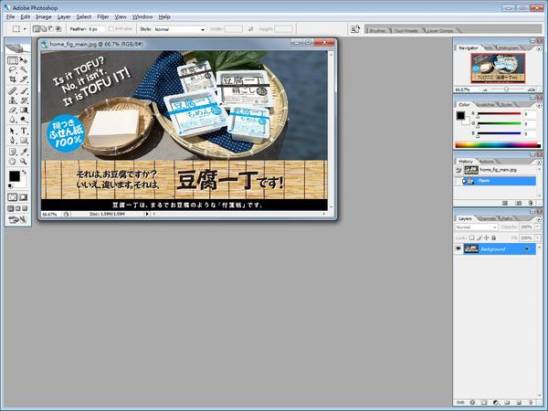The image size is (548, 411).
Task: Open the Style dropdown in options bar
Action: point(179,29)
